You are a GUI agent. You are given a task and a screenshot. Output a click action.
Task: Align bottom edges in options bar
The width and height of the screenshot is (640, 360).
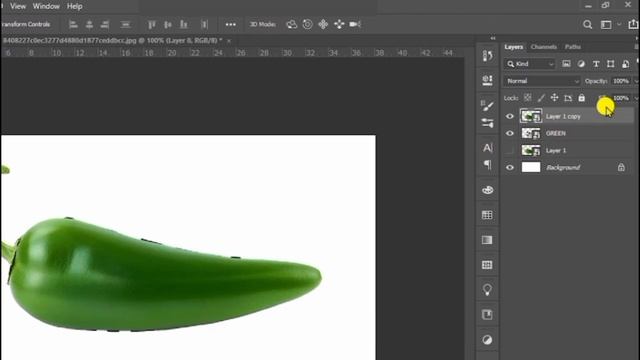184,24
